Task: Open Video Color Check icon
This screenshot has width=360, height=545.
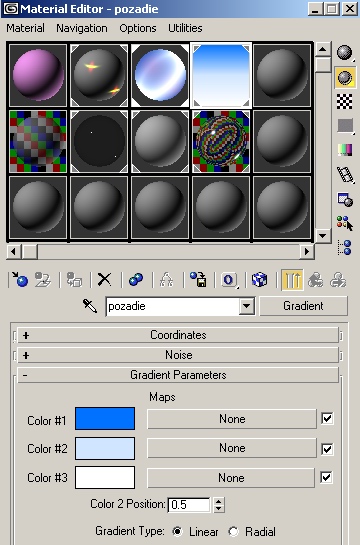Action: tap(345, 151)
